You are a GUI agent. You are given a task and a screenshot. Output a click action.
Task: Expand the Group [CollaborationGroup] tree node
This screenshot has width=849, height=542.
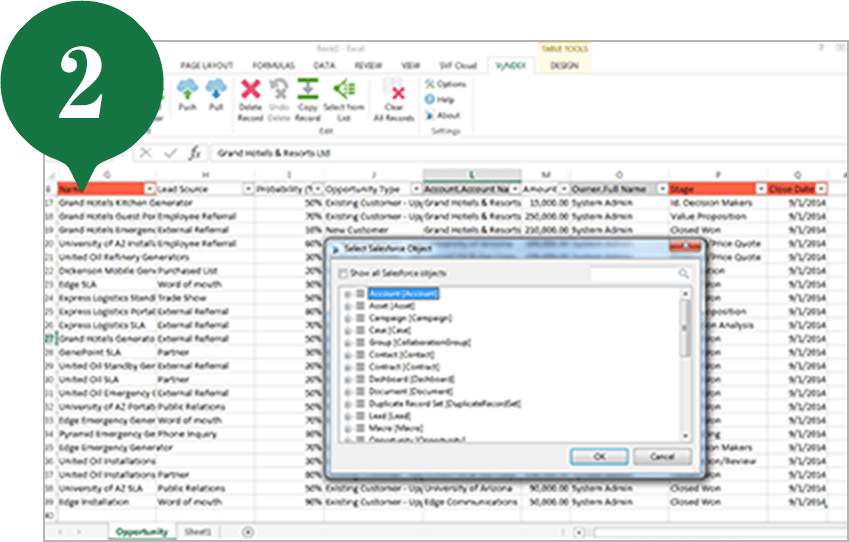point(348,343)
